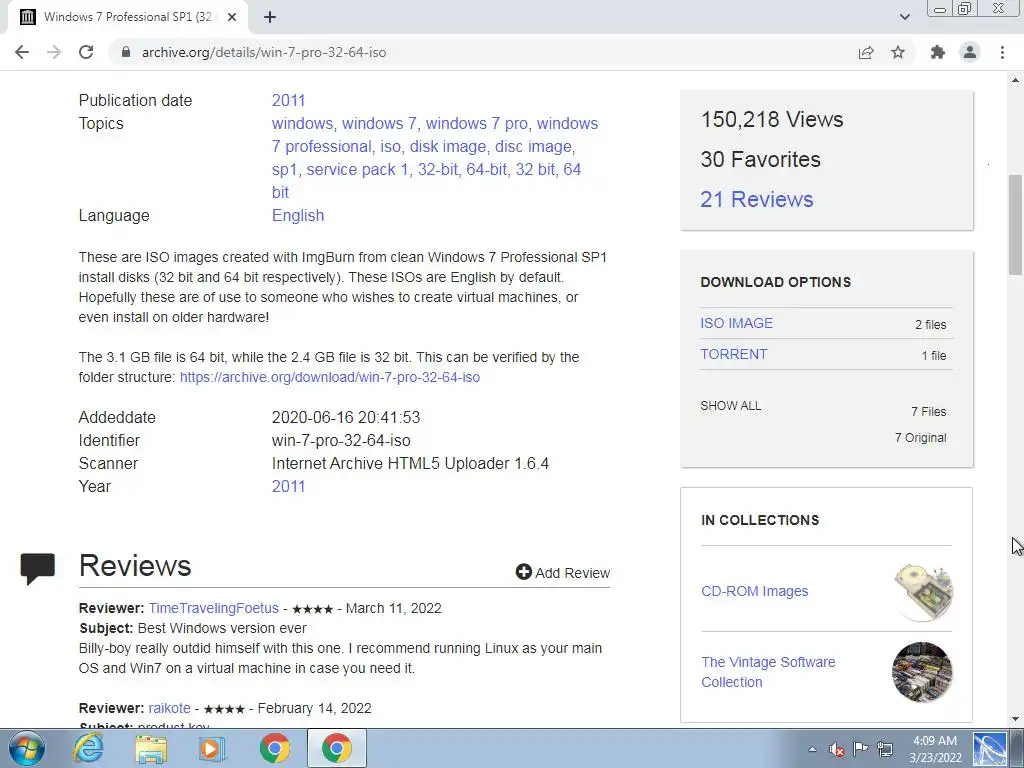Click identifier text 'win-7-pro-32-64-iso'
Viewport: 1024px width, 768px height.
click(x=341, y=440)
